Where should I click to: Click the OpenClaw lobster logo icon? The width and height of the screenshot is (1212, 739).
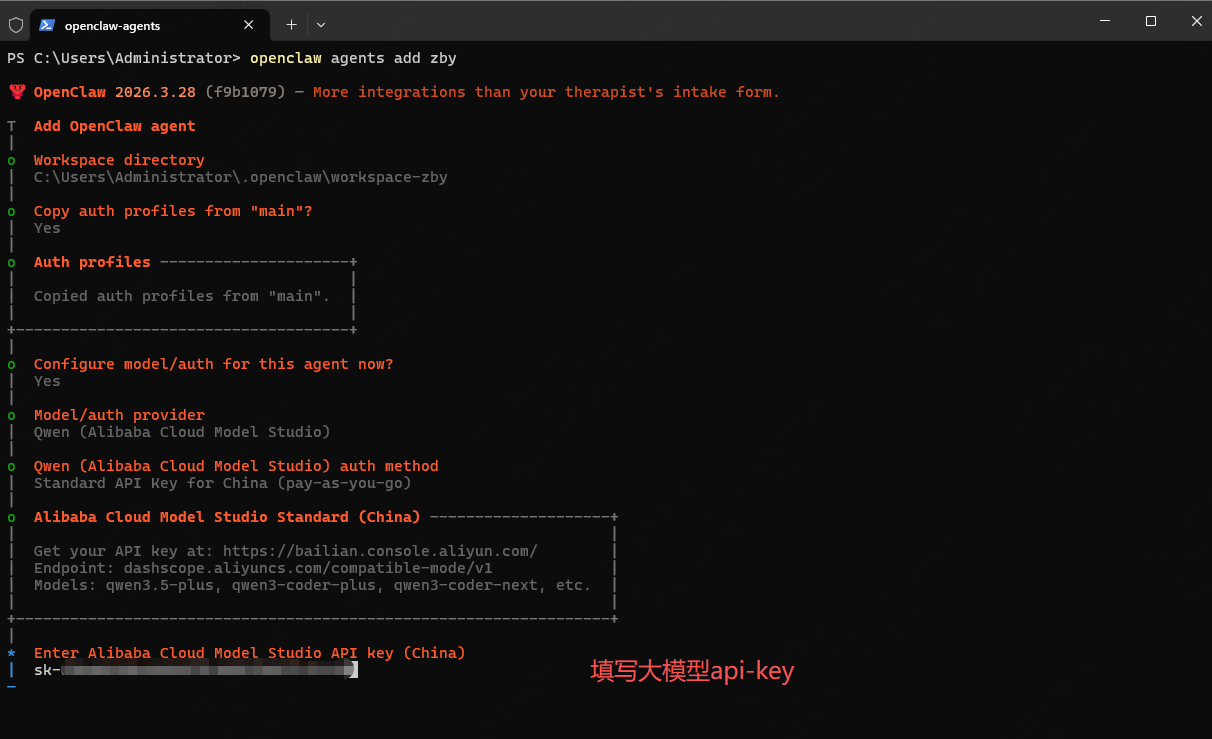point(17,92)
